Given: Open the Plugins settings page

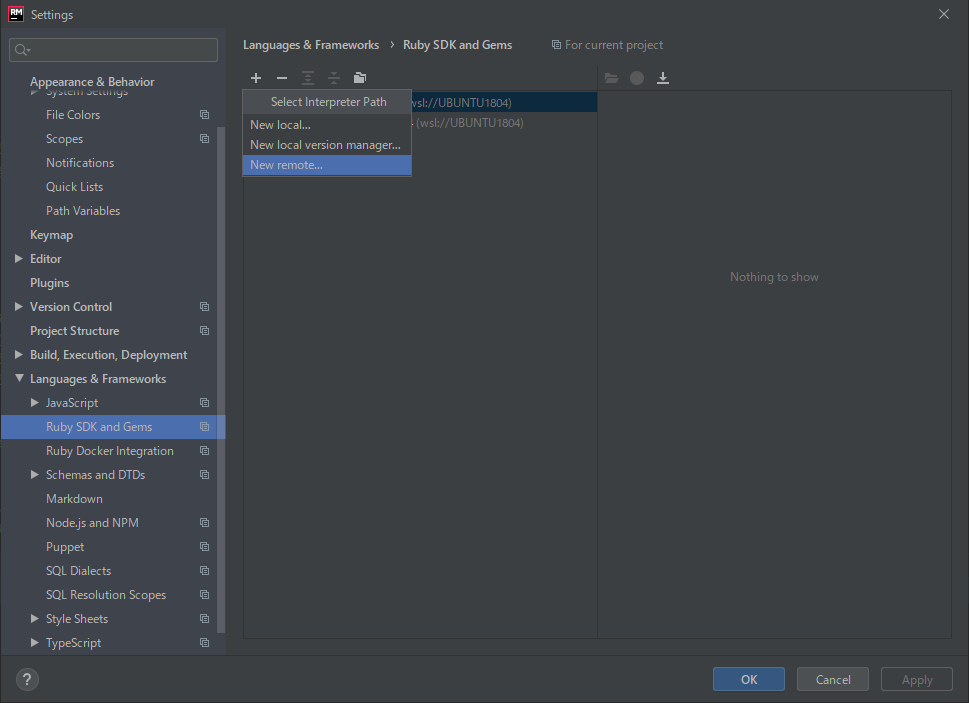Looking at the screenshot, I should (x=49, y=283).
